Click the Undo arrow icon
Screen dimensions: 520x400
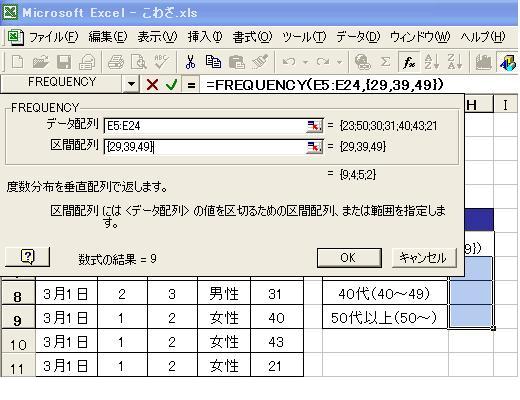point(289,62)
